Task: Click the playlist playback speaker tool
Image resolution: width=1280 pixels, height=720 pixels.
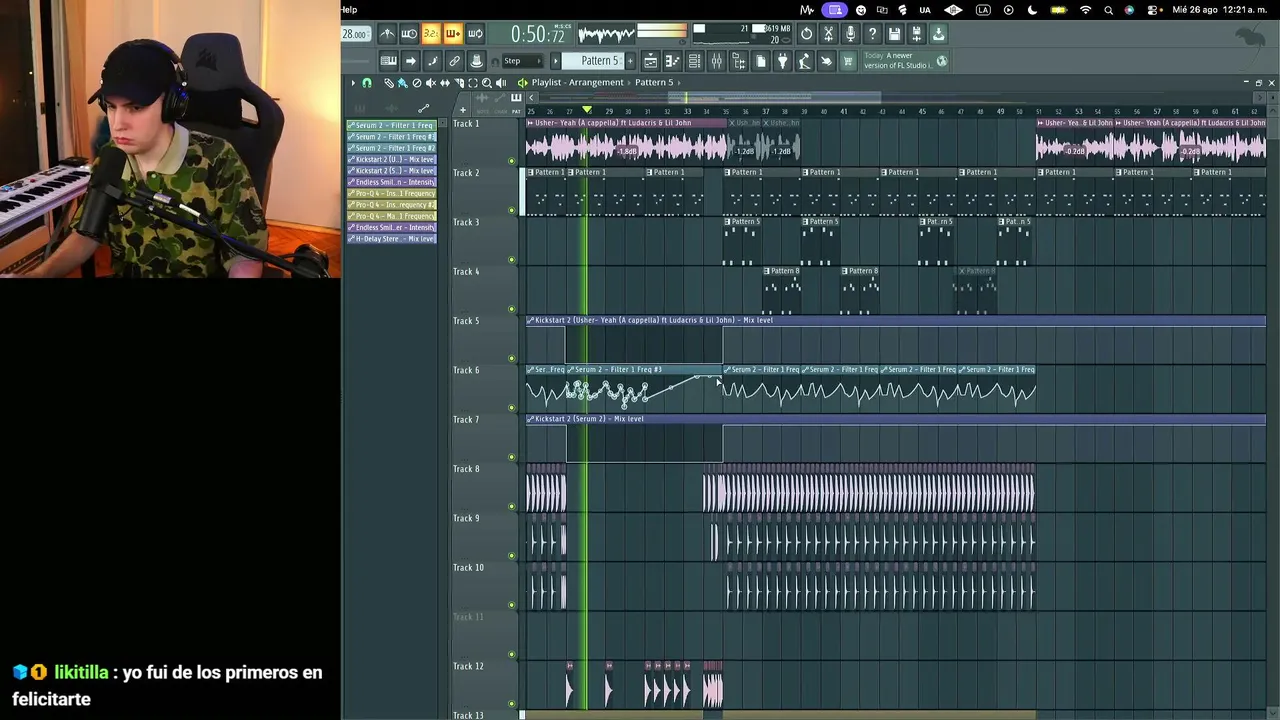Action: [501, 83]
